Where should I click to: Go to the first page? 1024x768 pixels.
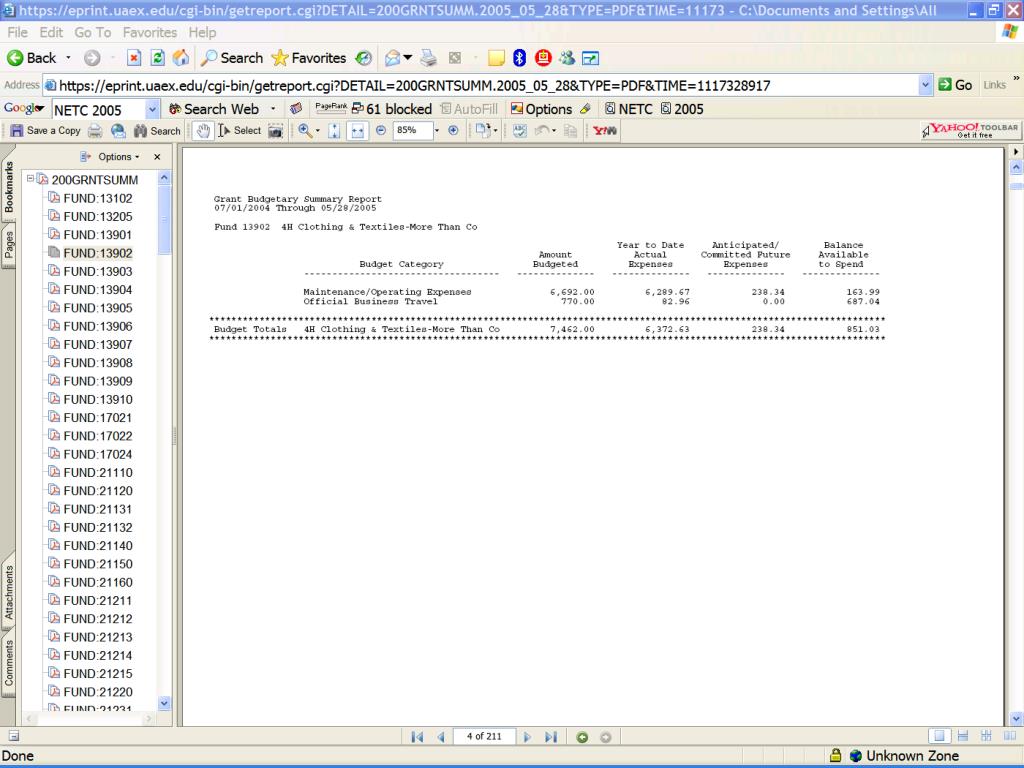(x=417, y=737)
